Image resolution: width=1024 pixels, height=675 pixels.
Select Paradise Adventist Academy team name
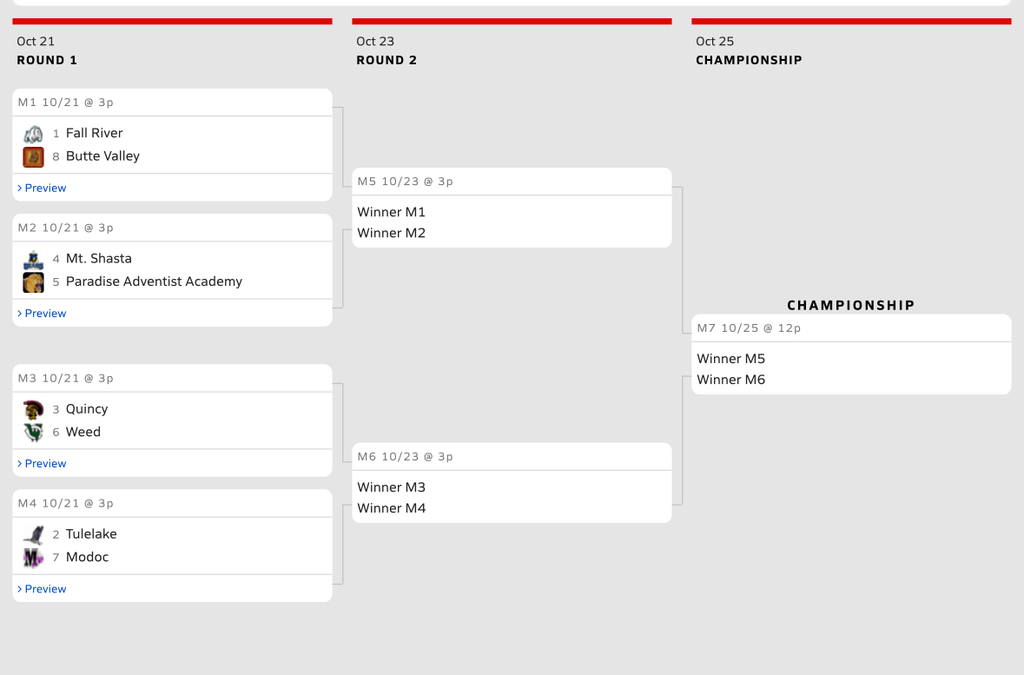(154, 282)
